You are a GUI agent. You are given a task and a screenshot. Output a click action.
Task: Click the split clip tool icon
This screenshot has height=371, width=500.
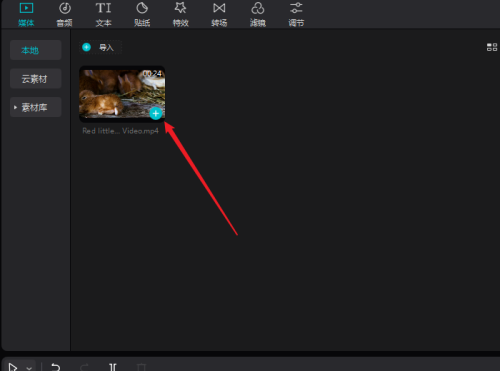click(113, 367)
